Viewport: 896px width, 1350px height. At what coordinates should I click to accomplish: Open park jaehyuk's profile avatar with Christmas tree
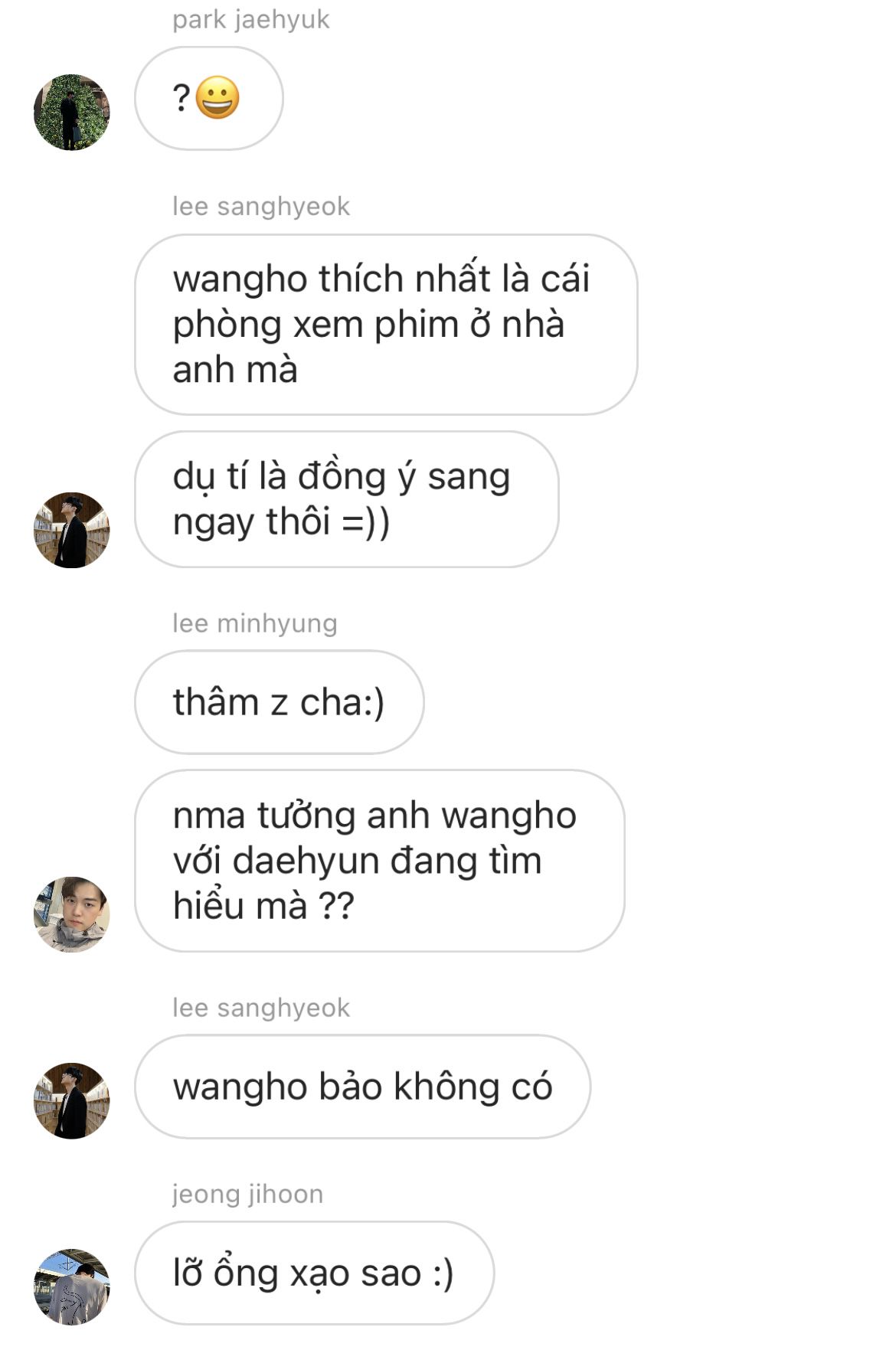(x=72, y=113)
